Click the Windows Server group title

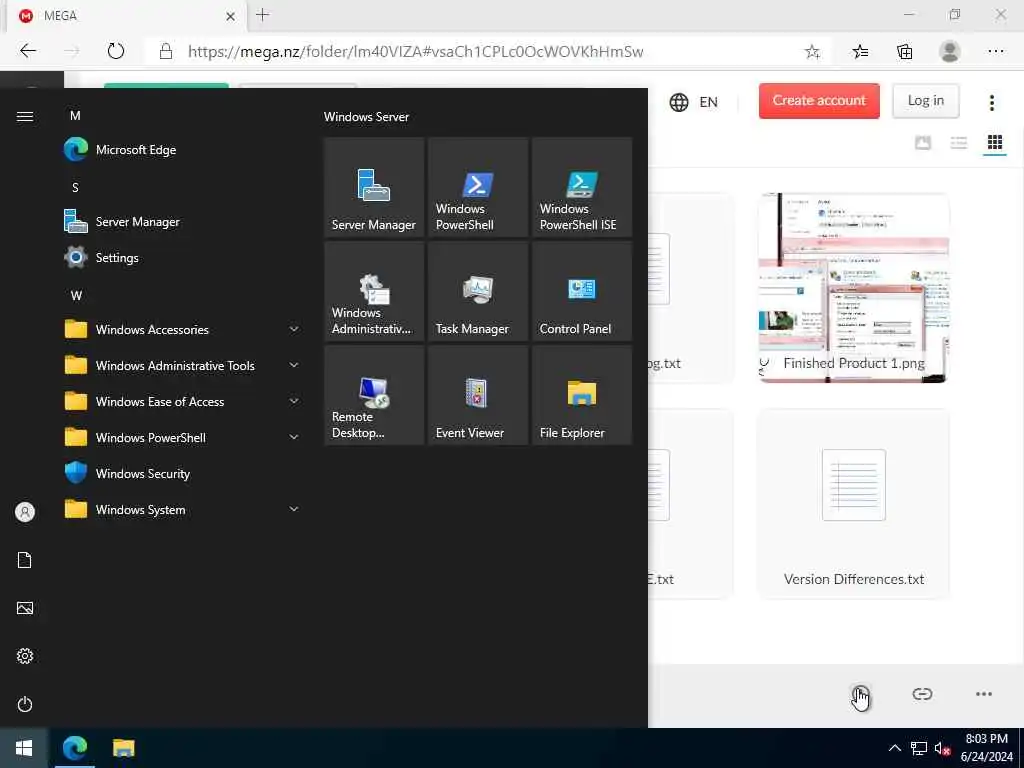point(366,117)
